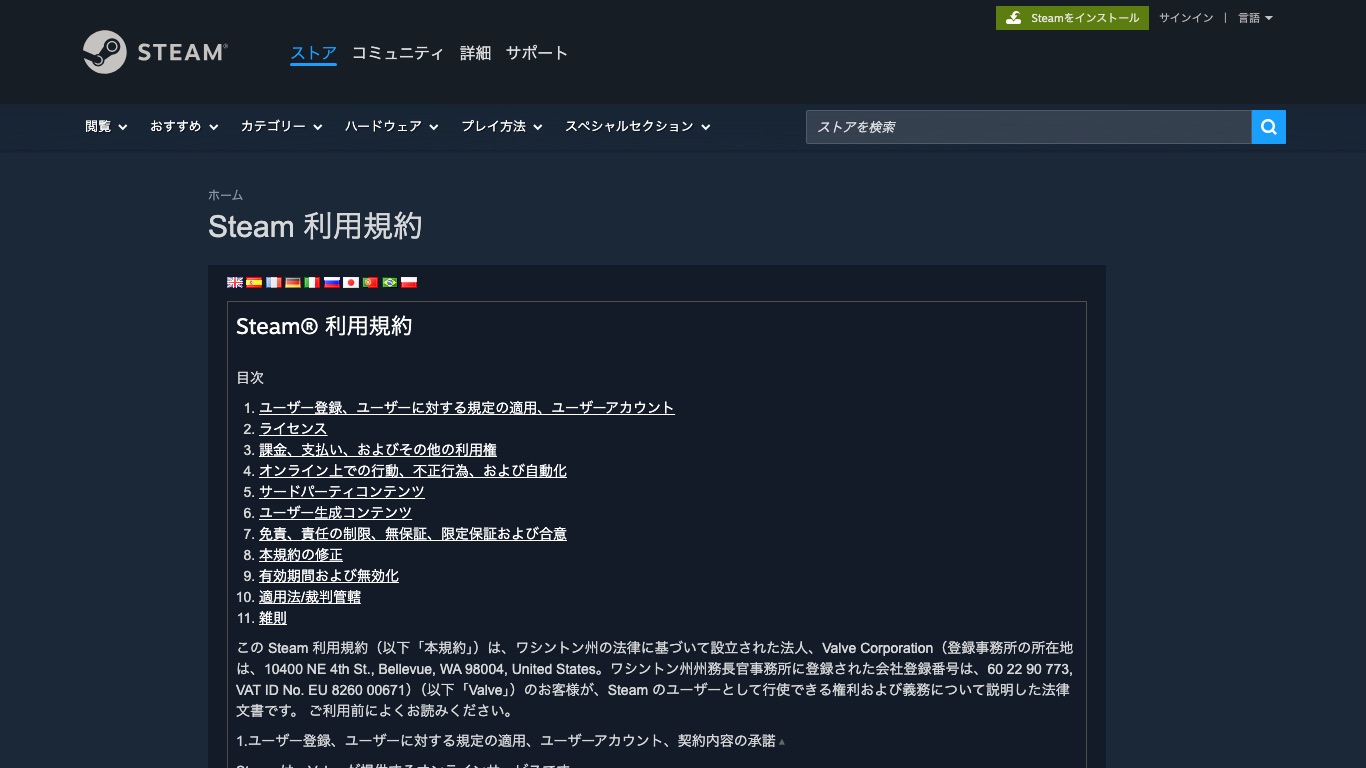Jump to section 1 ユーザー登録 link

point(467,408)
